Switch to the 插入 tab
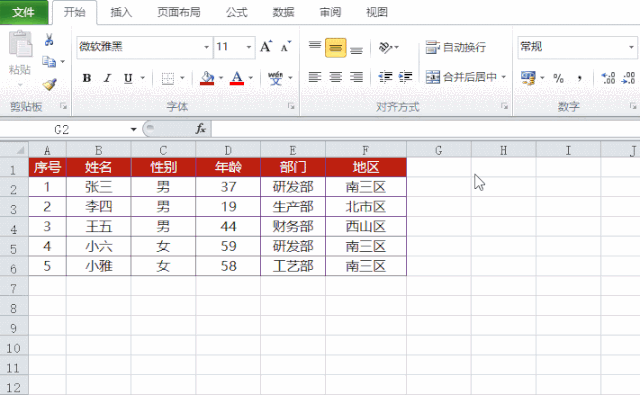The height and width of the screenshot is (395, 640). tap(121, 12)
